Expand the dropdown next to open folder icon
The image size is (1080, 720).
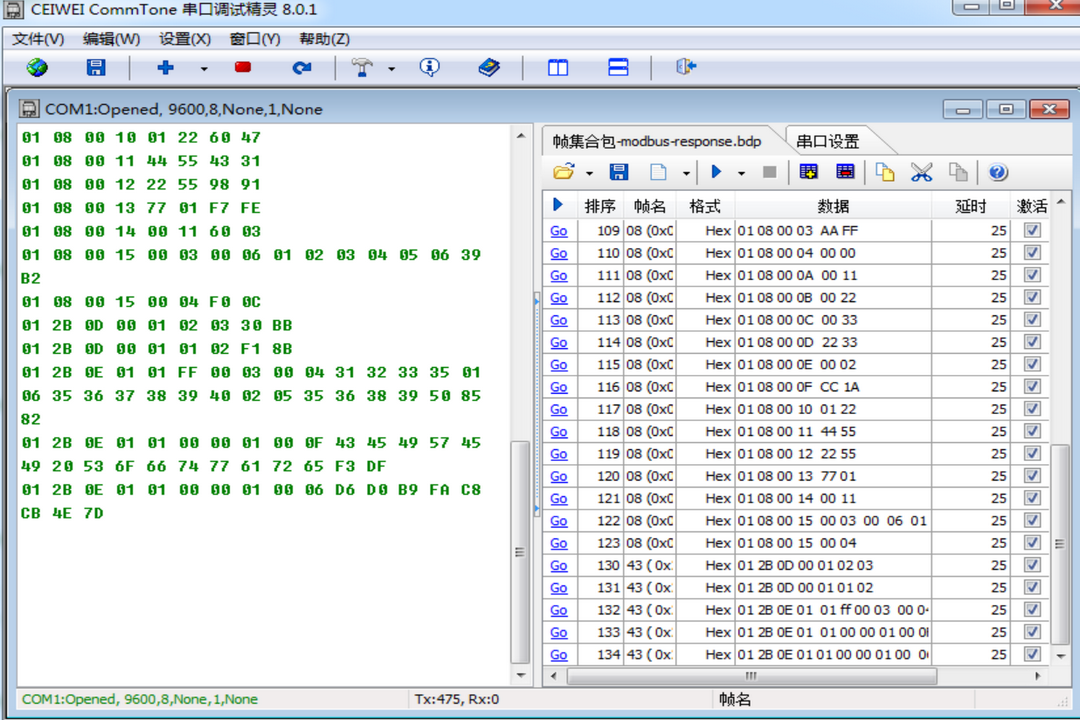tap(589, 173)
